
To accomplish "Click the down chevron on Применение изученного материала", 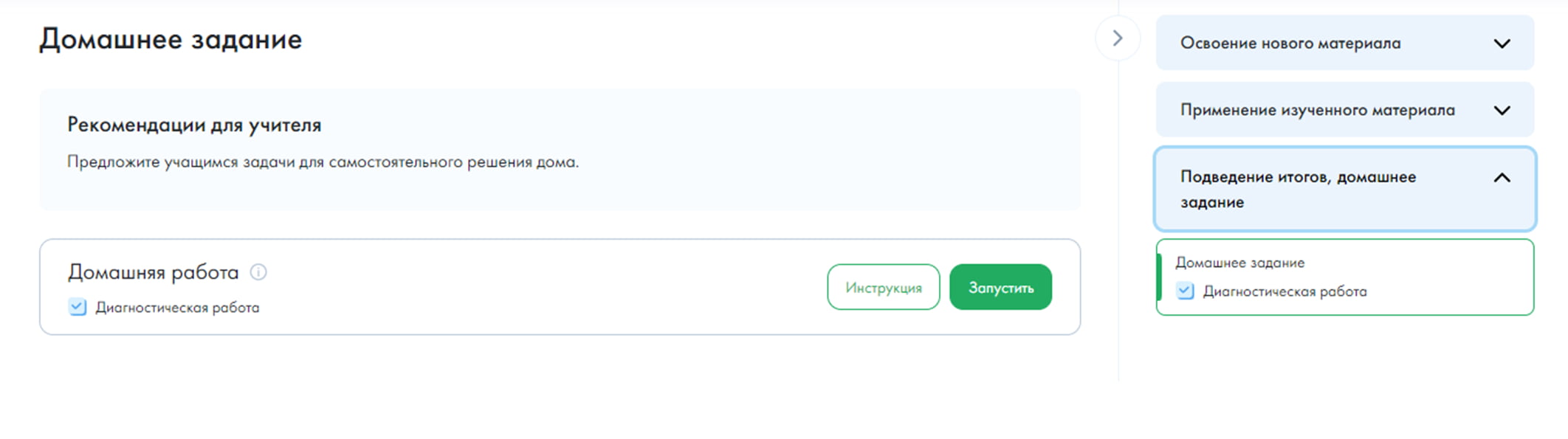I will point(1502,111).
